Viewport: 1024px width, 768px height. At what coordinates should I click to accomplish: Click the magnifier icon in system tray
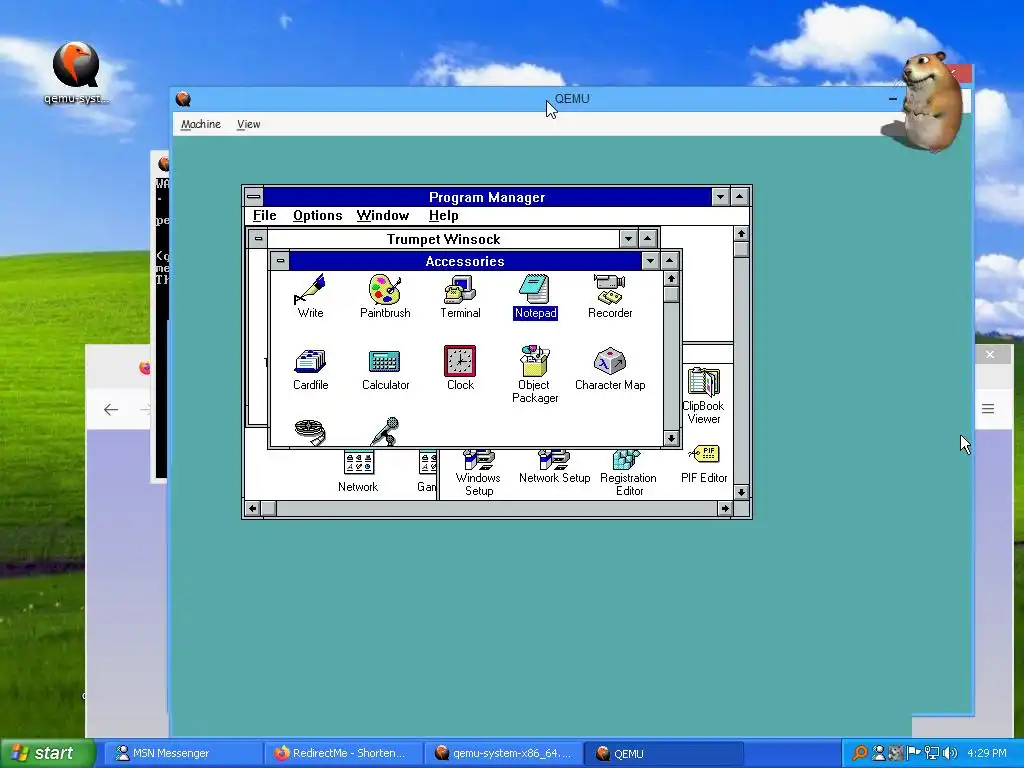(860, 753)
